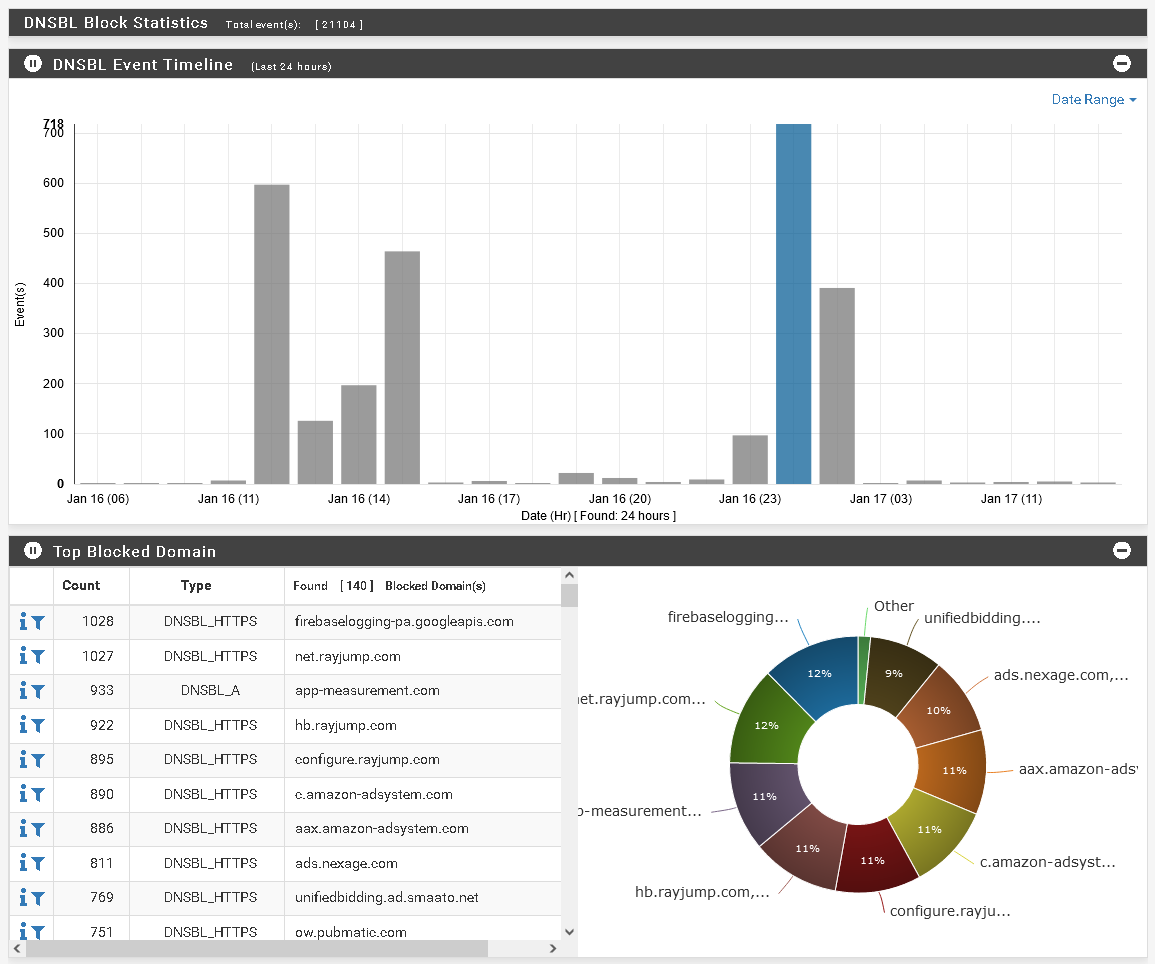Viewport: 1155px width, 964px height.
Task: Click filter icon for aax.amazon-adsystem.com
Action: click(x=38, y=829)
